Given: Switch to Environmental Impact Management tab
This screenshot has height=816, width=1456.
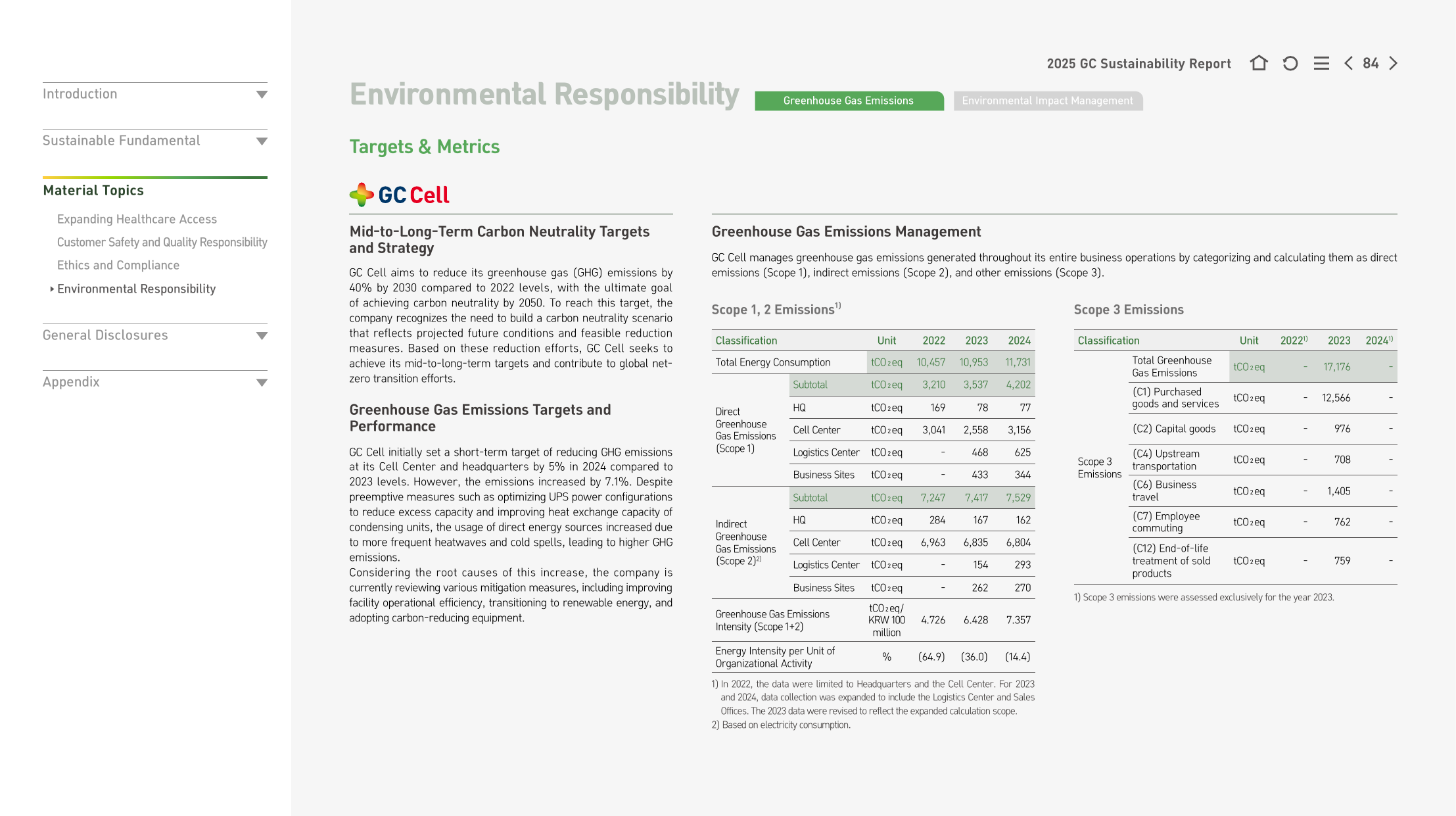Looking at the screenshot, I should [1048, 101].
